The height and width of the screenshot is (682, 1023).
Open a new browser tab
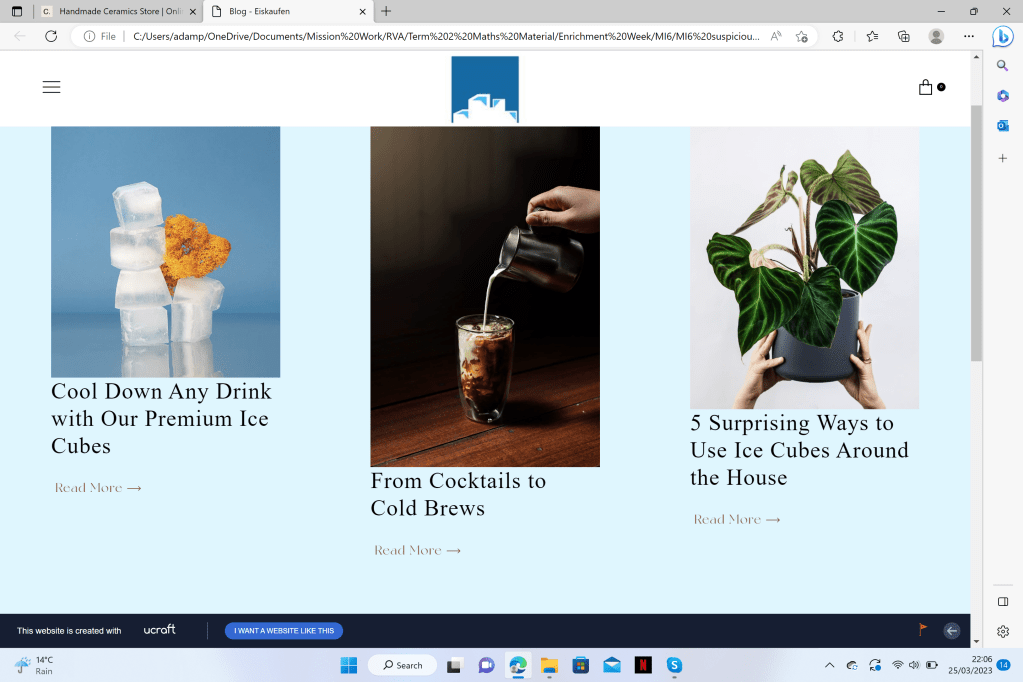[x=386, y=11]
